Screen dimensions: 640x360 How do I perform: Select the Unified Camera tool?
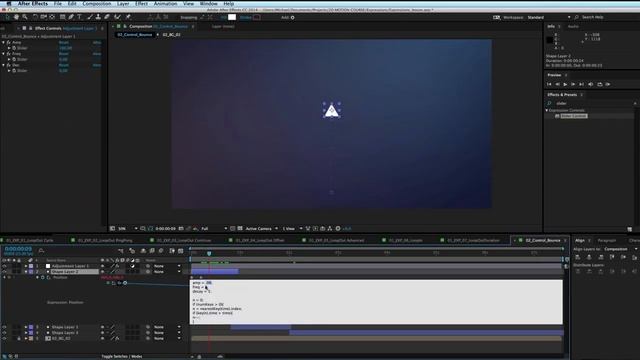[x=43, y=17]
